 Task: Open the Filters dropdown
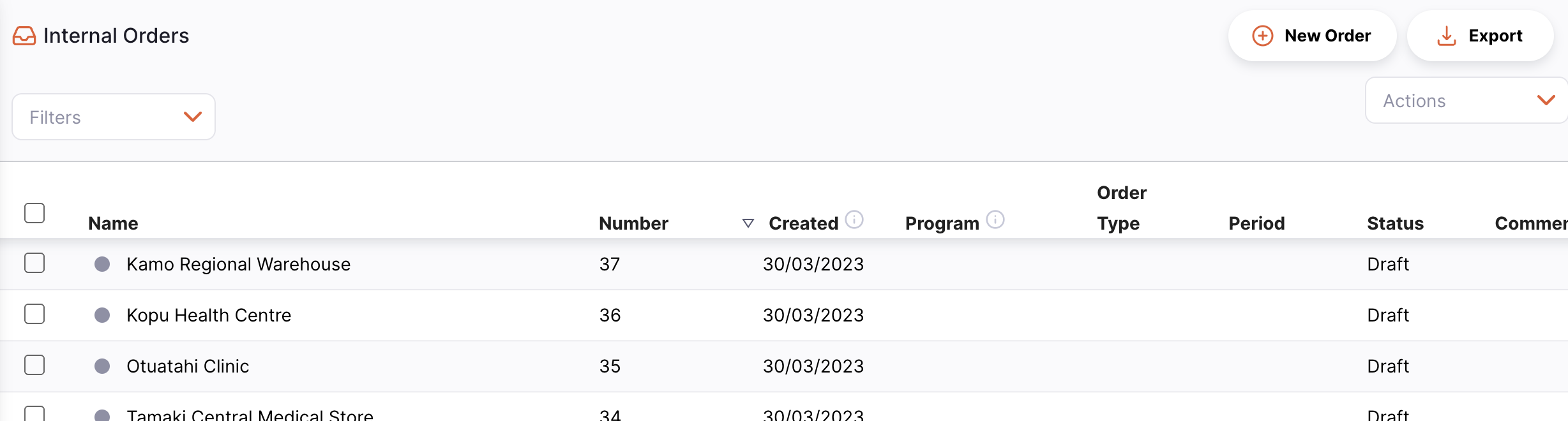click(x=114, y=117)
